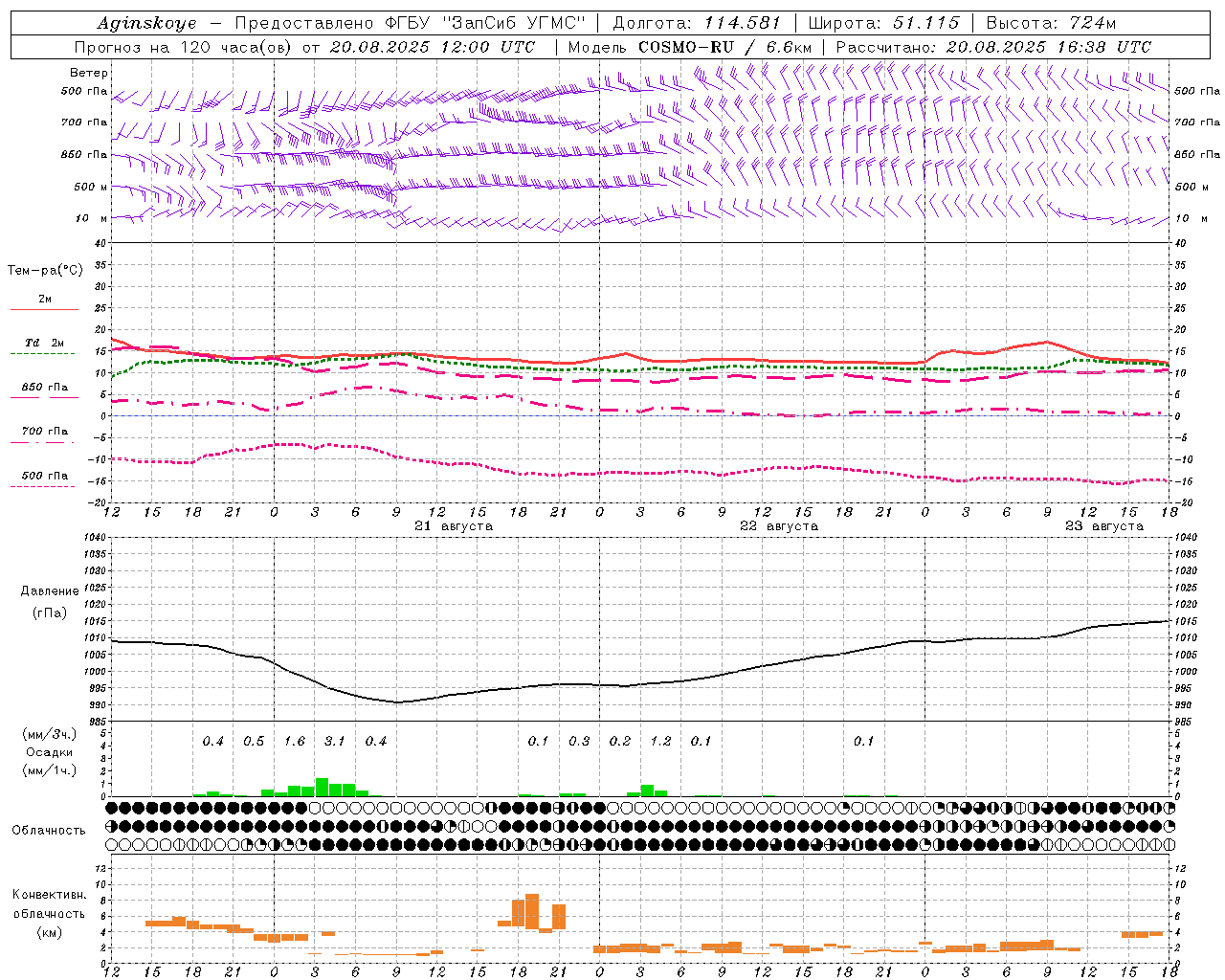Click the 1.2 precipitation value
This screenshot has width=1225, height=980.
660,742
